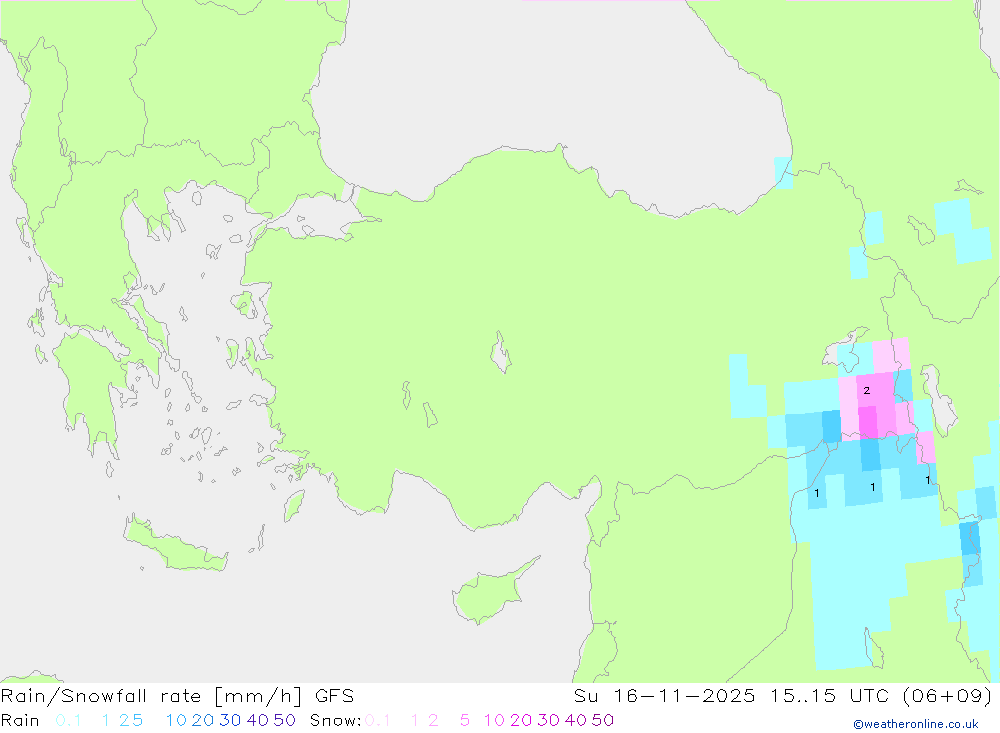
Task: Click the "Rain" legend label
Action: click(x=20, y=720)
